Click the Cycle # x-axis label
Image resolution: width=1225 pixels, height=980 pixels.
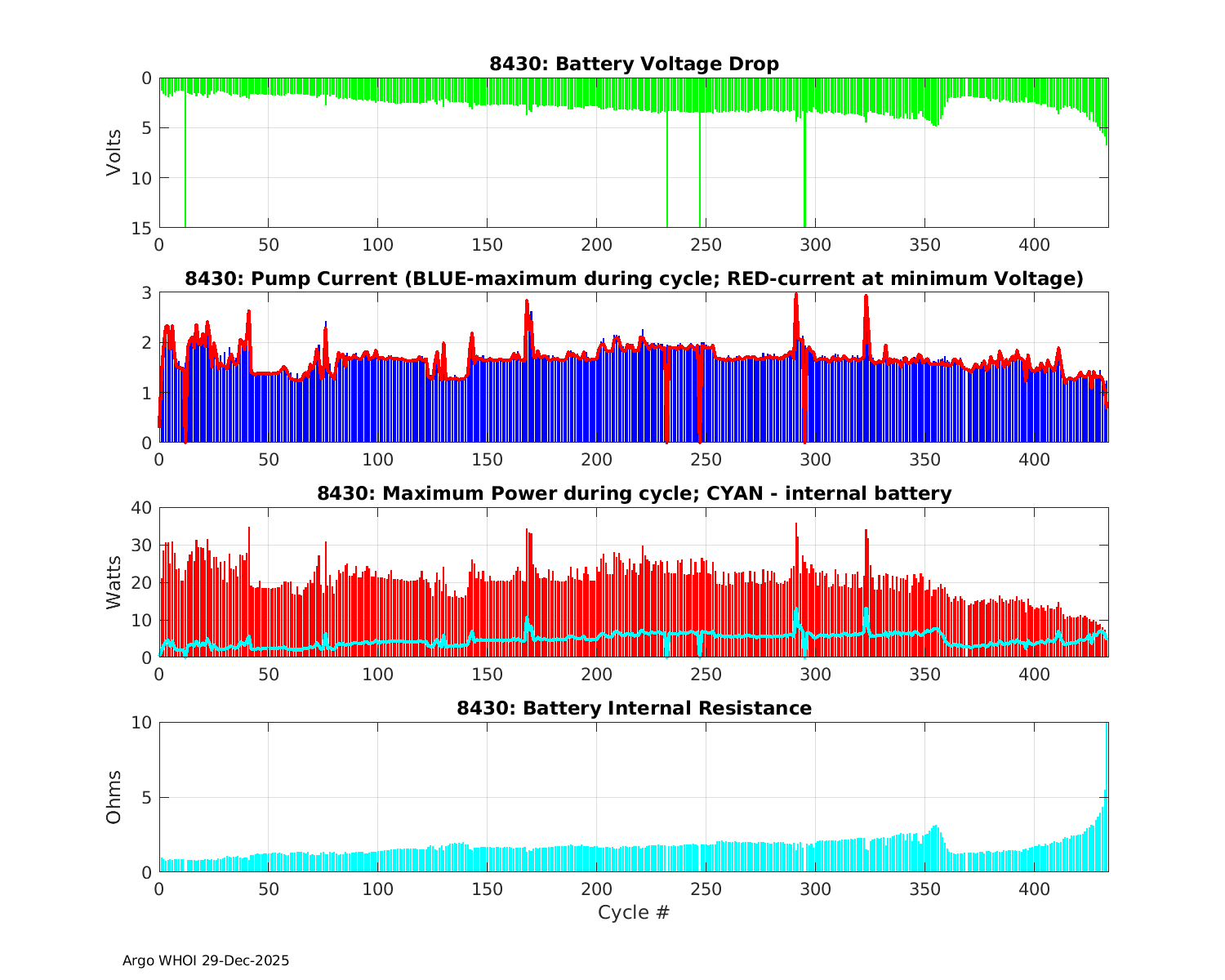click(634, 912)
